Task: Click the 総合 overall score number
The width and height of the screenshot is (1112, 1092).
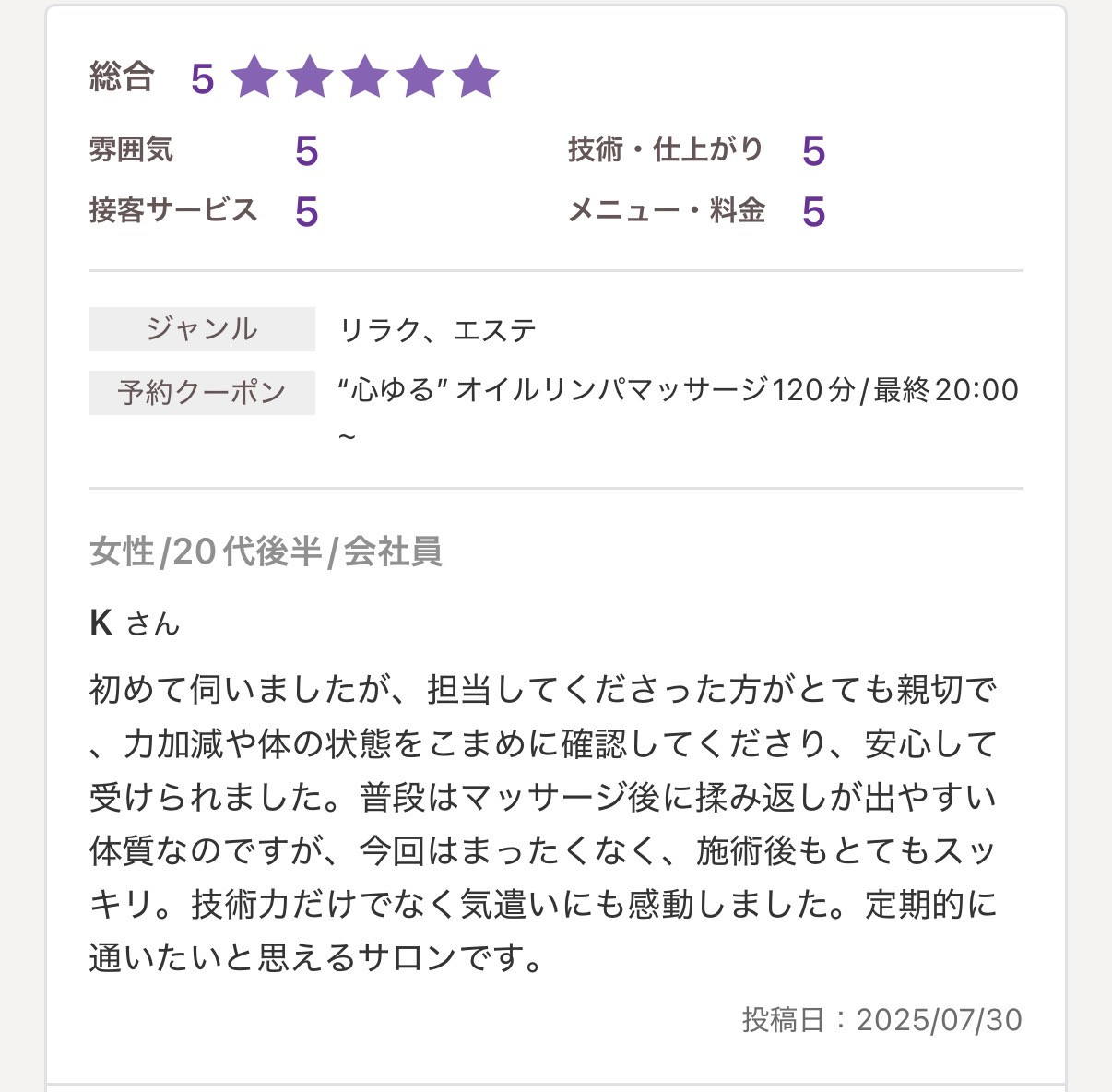Action: (202, 79)
